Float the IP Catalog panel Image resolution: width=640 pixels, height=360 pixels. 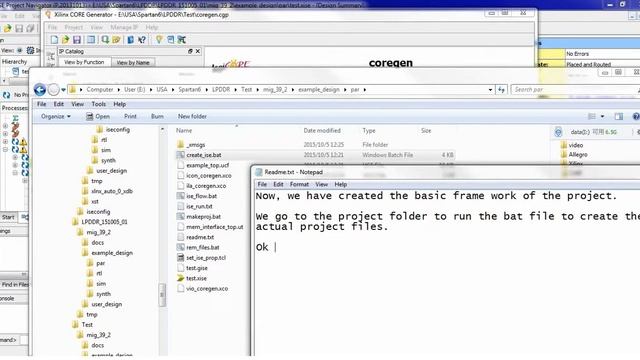click(x=190, y=51)
